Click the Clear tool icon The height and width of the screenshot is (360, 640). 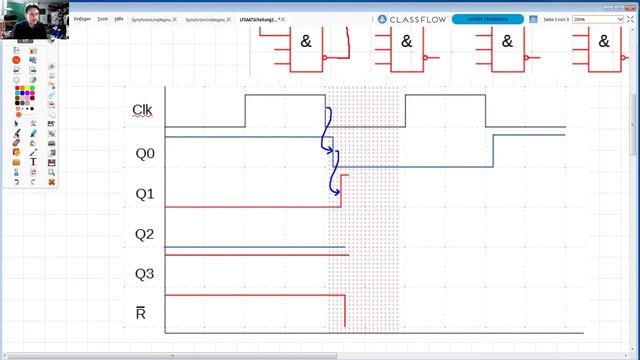click(x=16, y=172)
